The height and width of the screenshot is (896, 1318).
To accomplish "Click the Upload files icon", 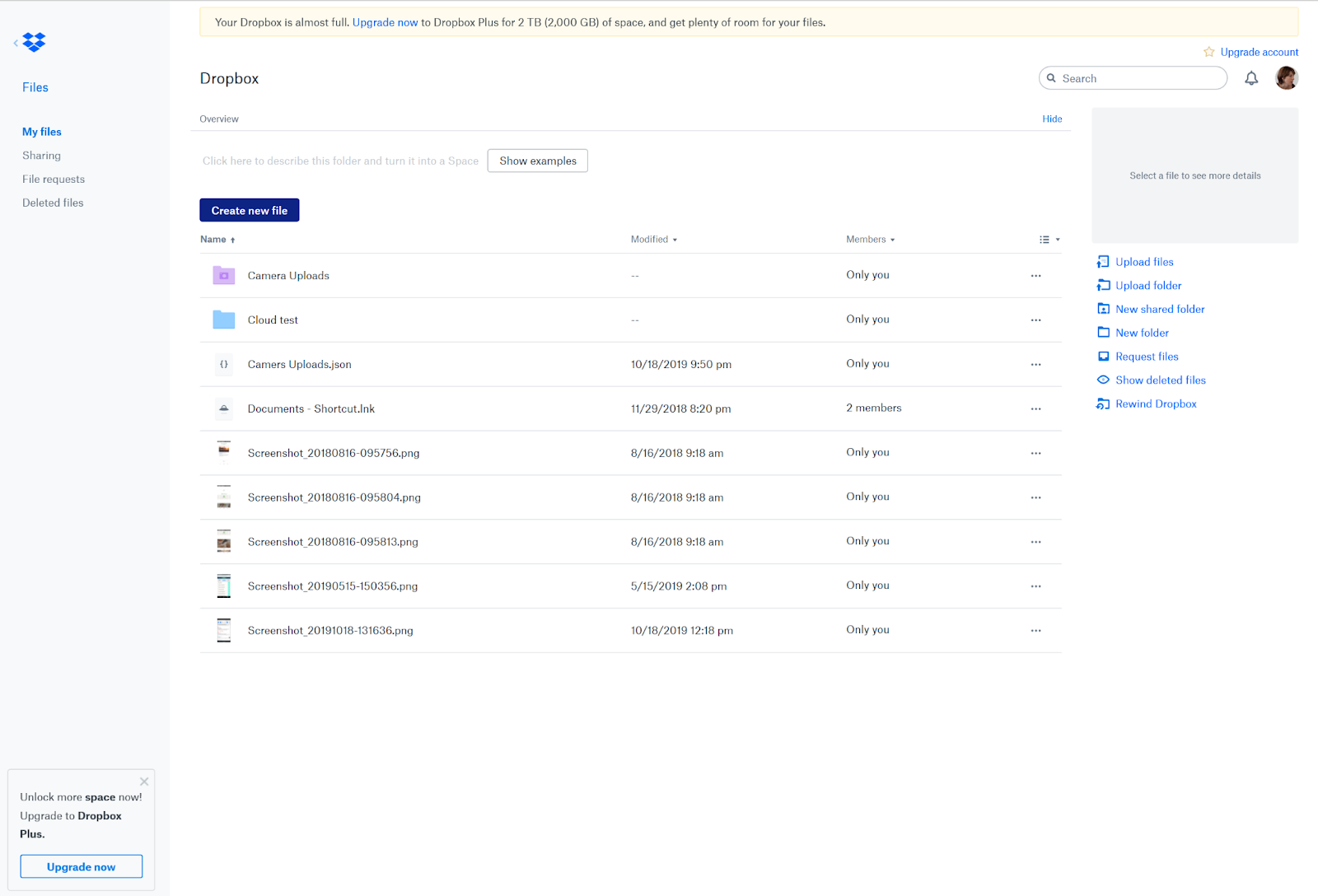I will click(1103, 262).
